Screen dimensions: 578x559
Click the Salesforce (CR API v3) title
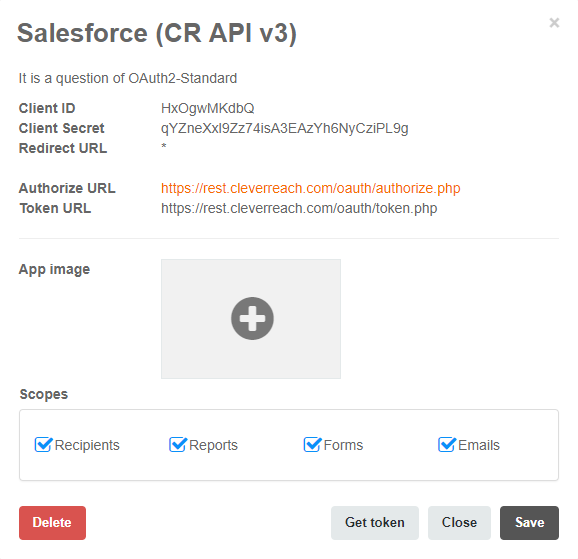[x=157, y=33]
